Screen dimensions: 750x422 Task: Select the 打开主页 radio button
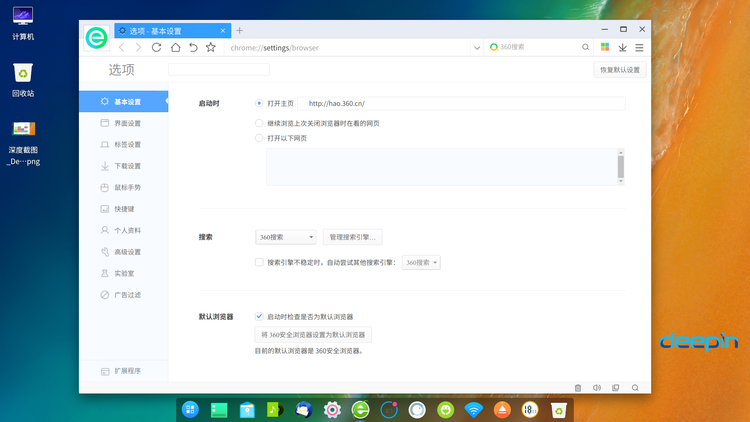click(x=259, y=103)
